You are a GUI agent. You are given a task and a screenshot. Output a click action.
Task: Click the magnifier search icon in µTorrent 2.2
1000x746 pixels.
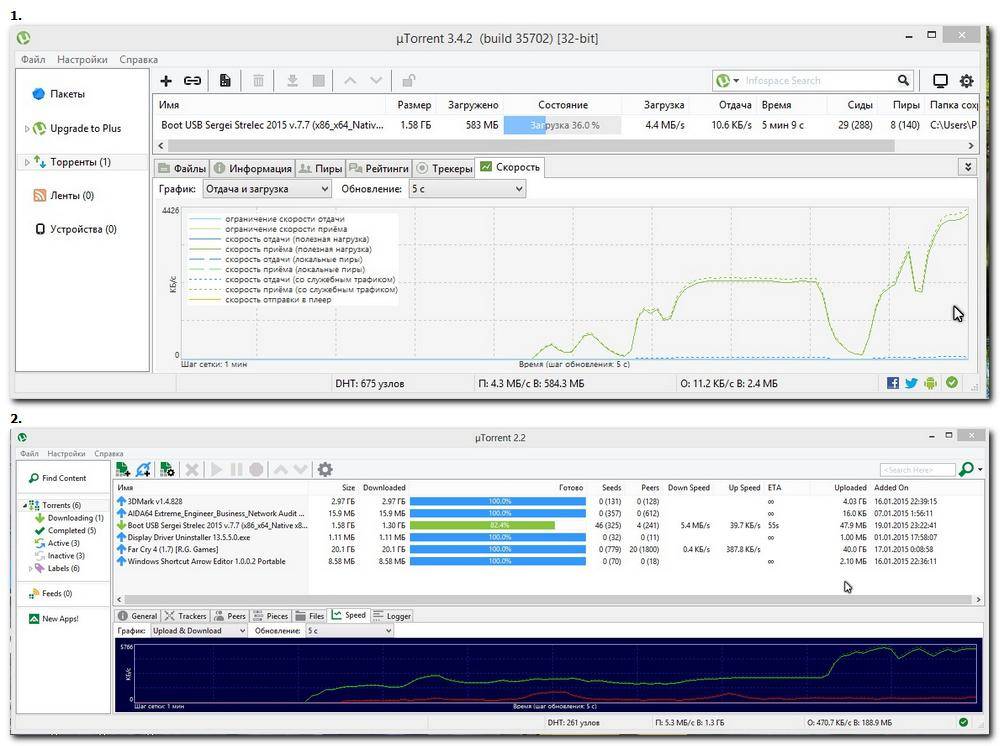pos(966,469)
